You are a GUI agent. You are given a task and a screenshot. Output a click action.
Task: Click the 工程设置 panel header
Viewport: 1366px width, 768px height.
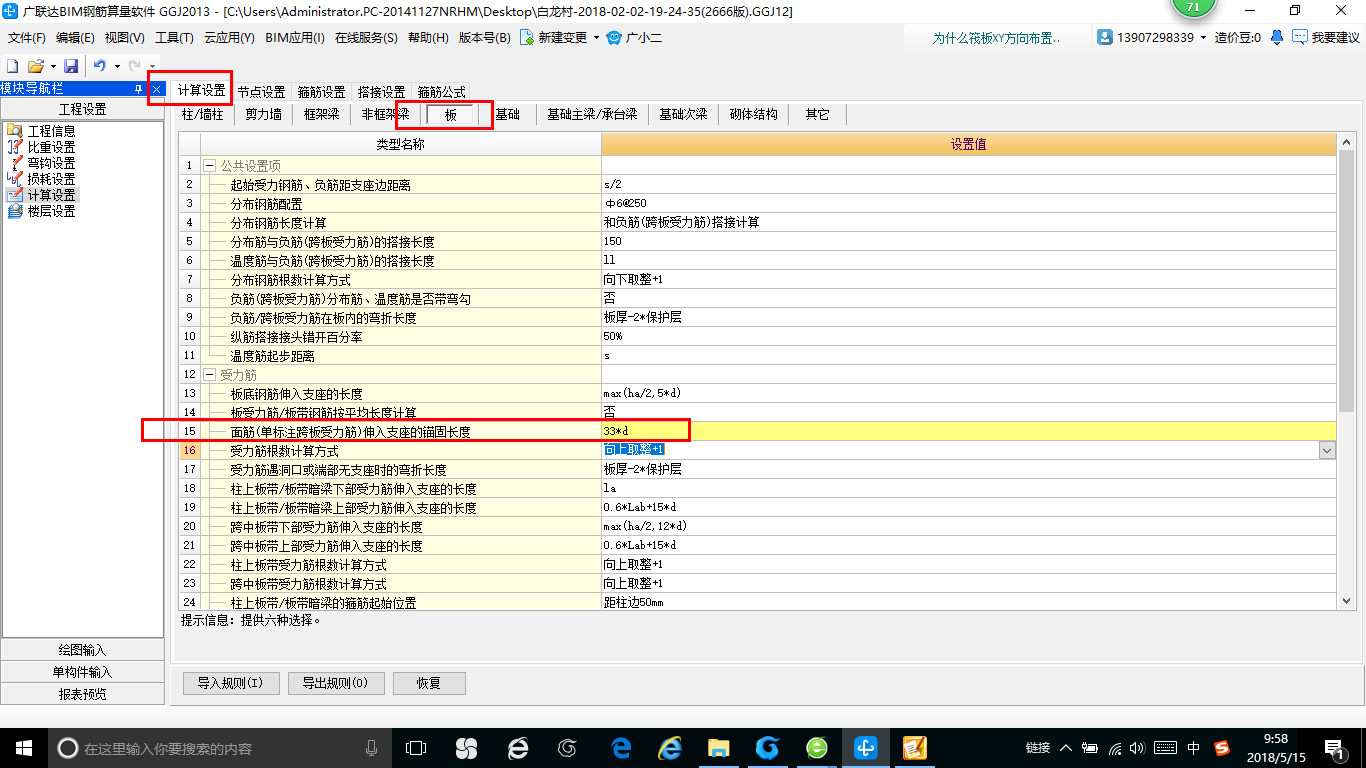(82, 110)
